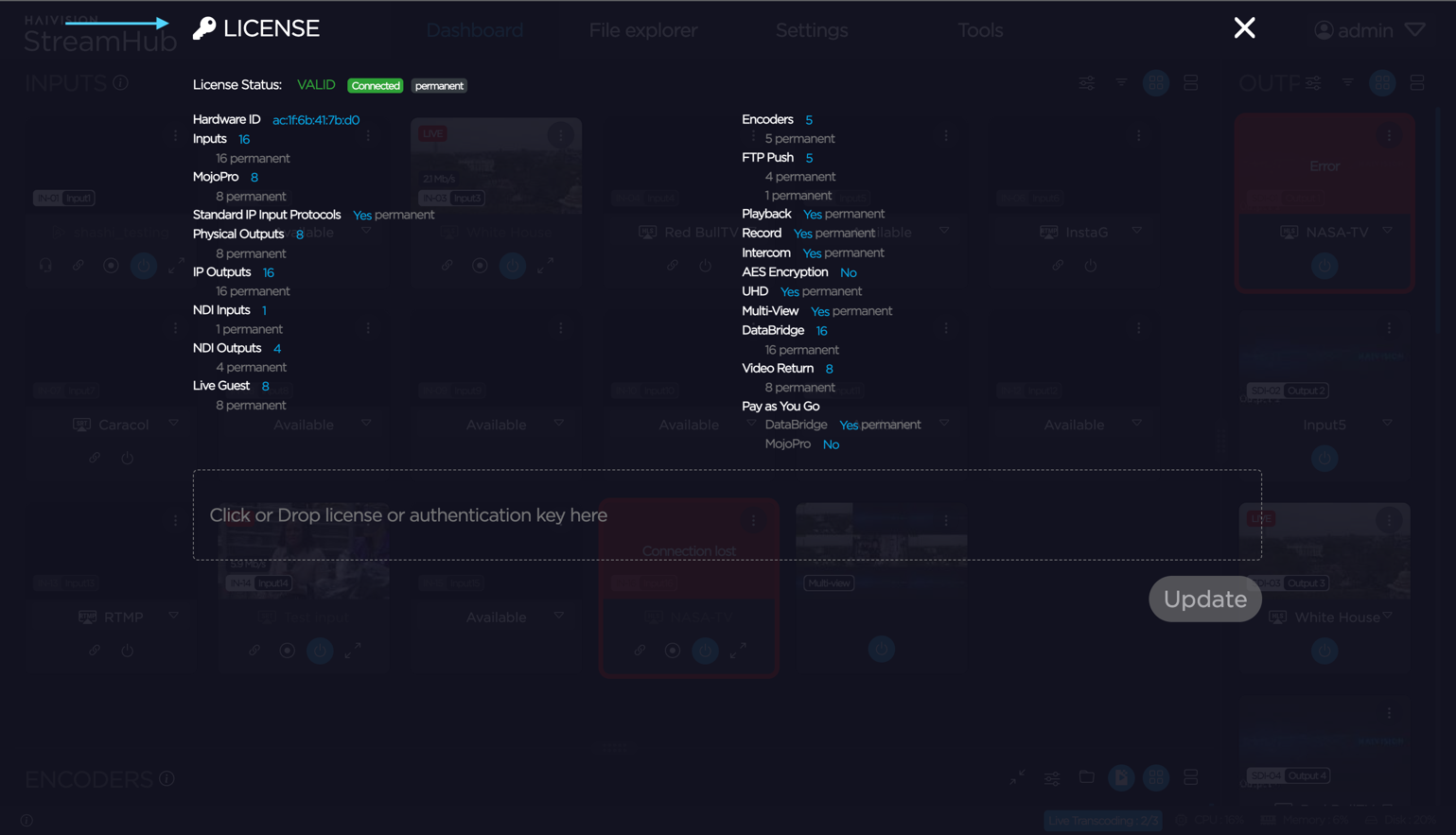Open the Encoders folder icon

point(1086,777)
